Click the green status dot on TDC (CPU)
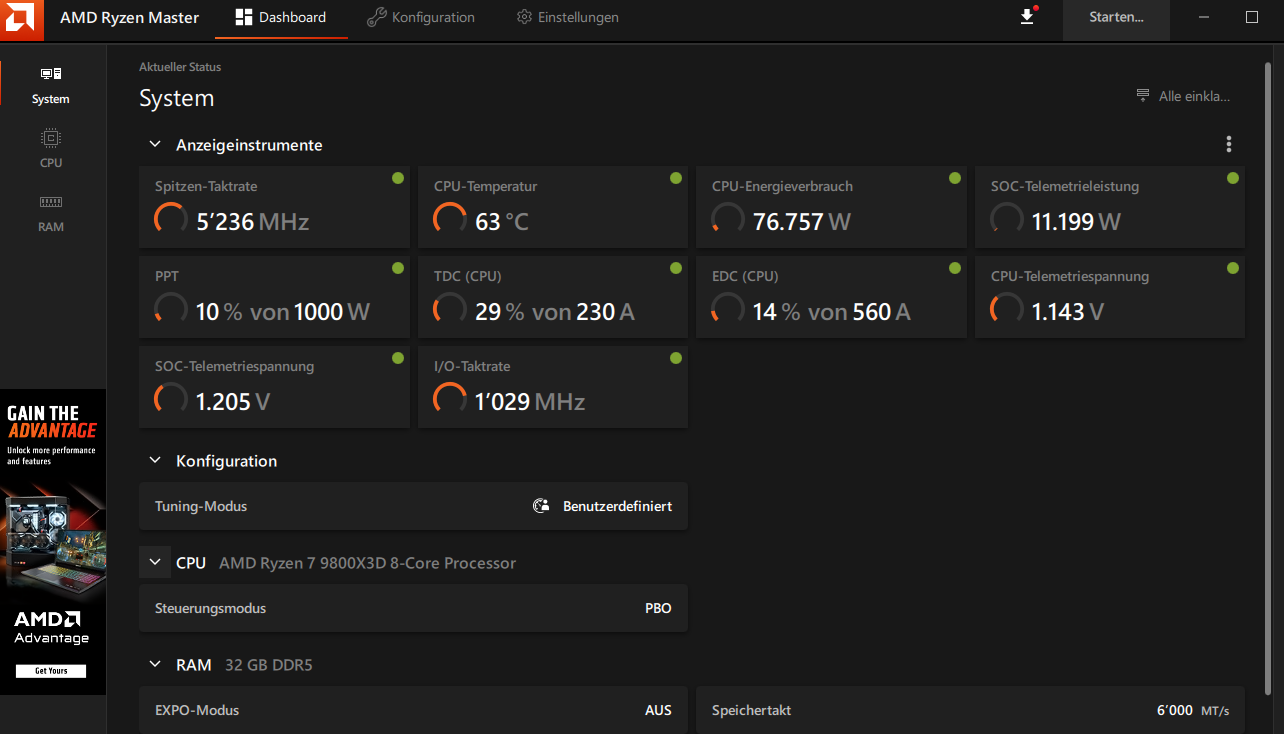The height and width of the screenshot is (734, 1284). tap(676, 268)
